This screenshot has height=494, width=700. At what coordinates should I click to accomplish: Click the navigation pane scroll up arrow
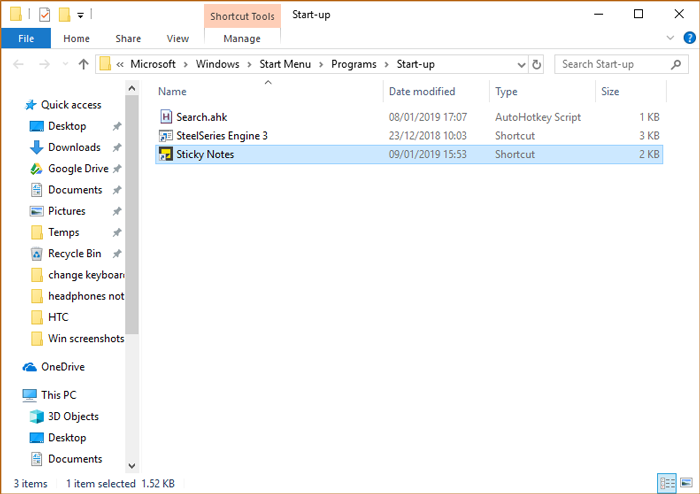(132, 88)
